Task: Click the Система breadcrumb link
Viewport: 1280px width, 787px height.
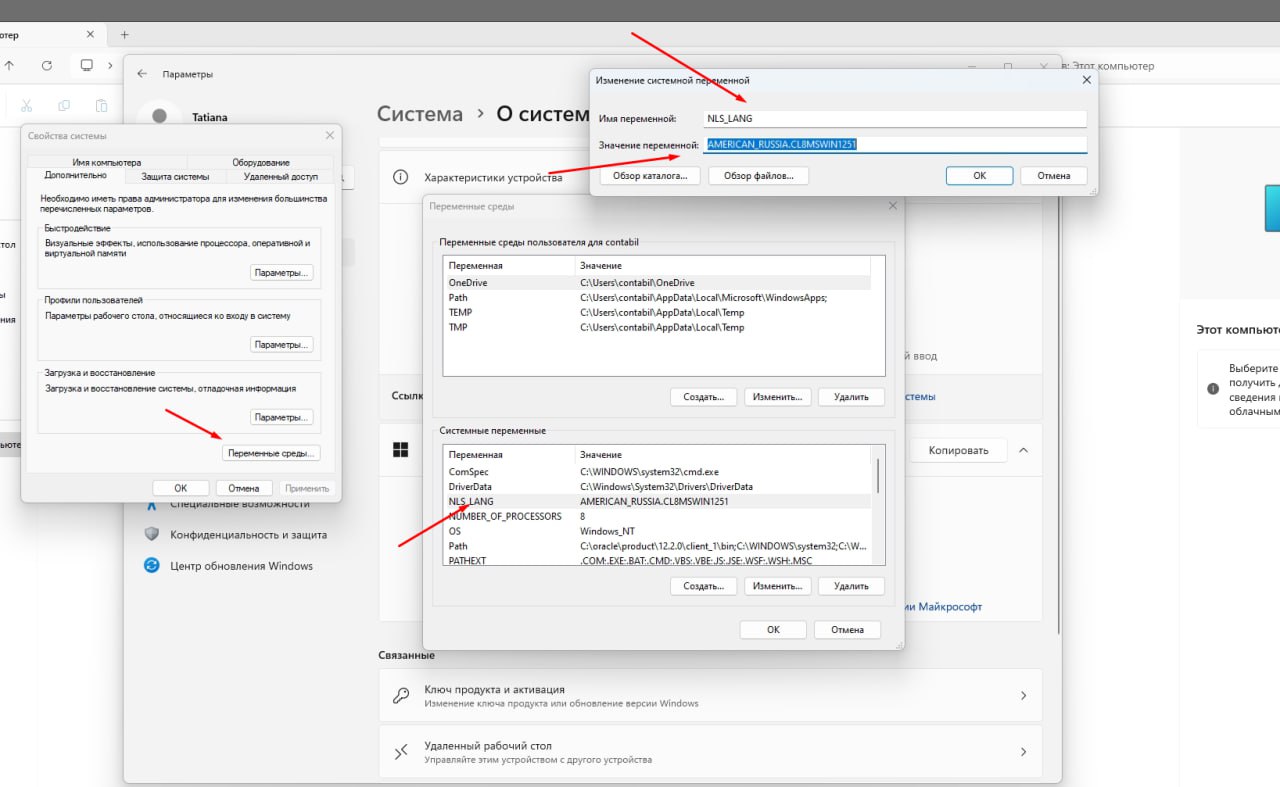Action: pyautogui.click(x=420, y=114)
